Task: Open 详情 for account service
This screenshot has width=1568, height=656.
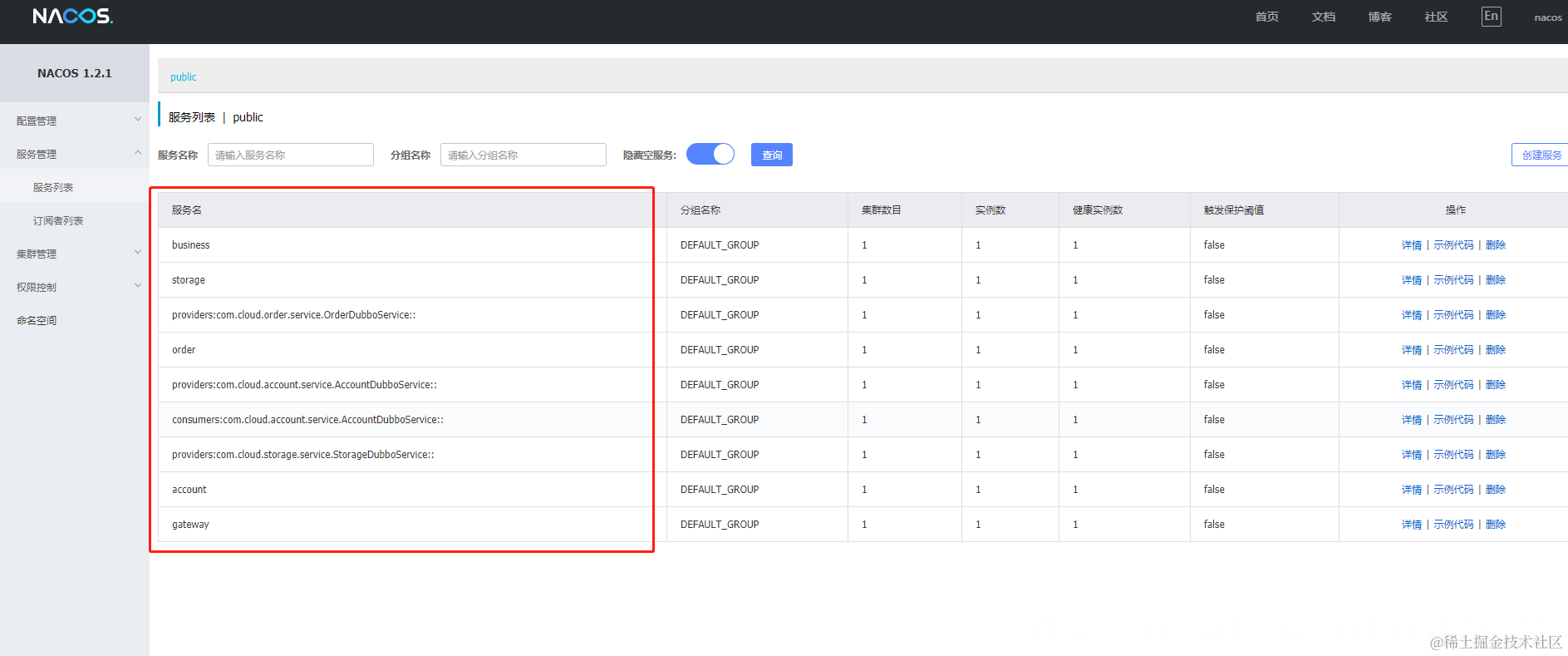Action: coord(1412,490)
